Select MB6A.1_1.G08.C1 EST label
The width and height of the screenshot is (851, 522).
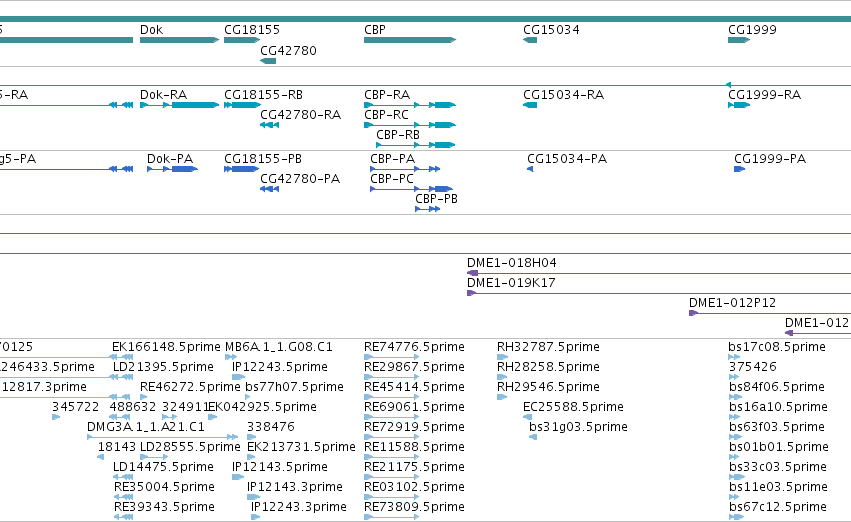tap(278, 347)
